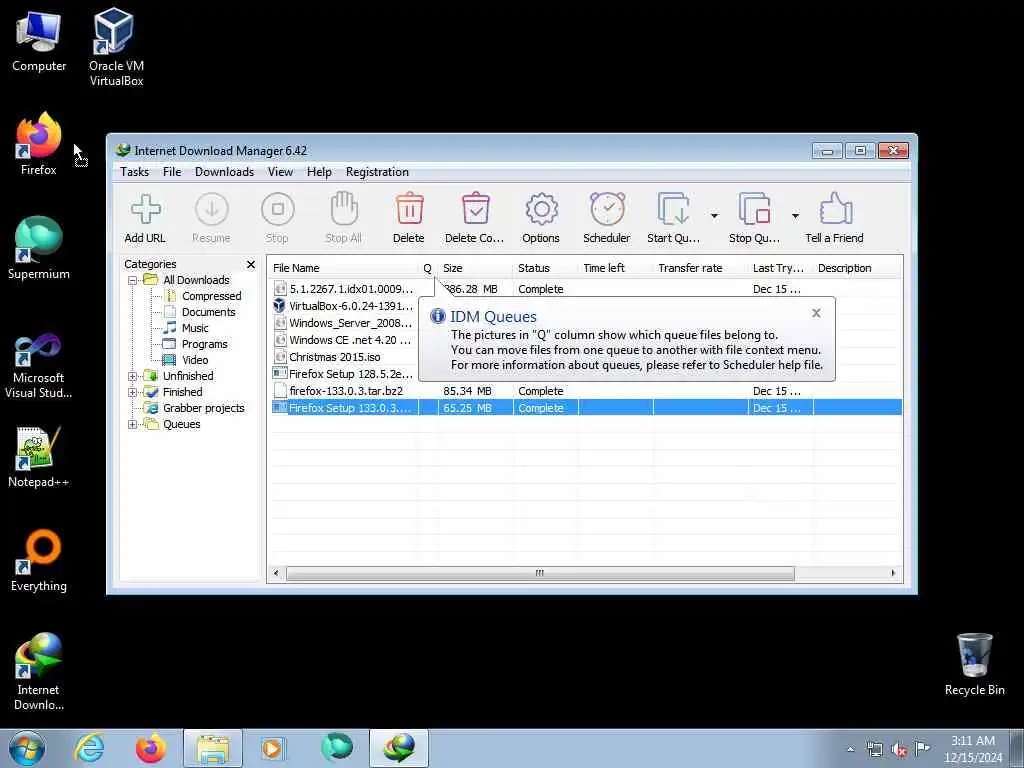
Task: Select the 5.1.2267.1.idx01 download row
Action: coord(586,289)
